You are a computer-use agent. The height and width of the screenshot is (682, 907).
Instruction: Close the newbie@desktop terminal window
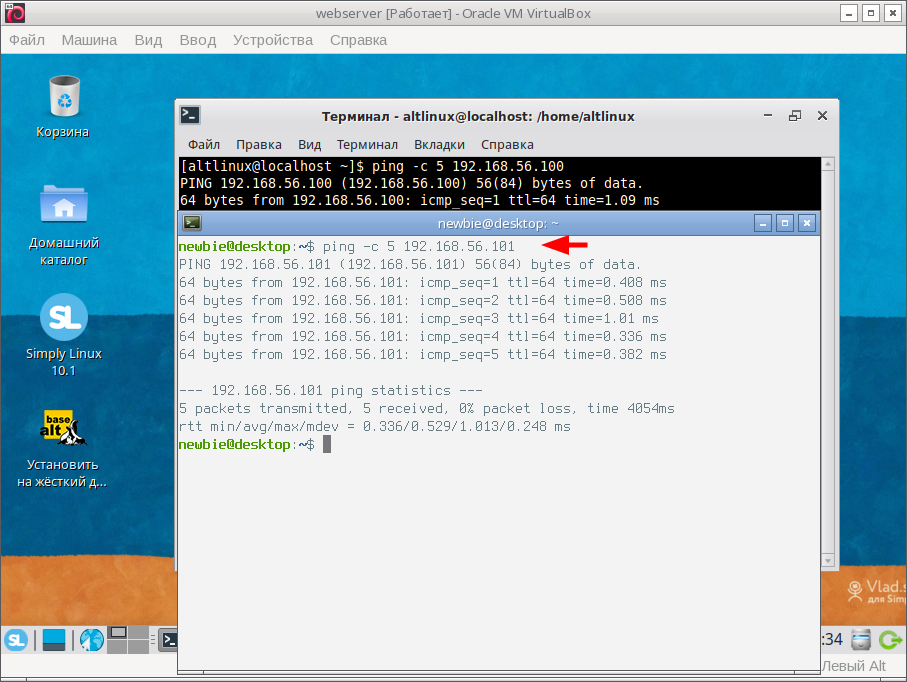tap(807, 223)
